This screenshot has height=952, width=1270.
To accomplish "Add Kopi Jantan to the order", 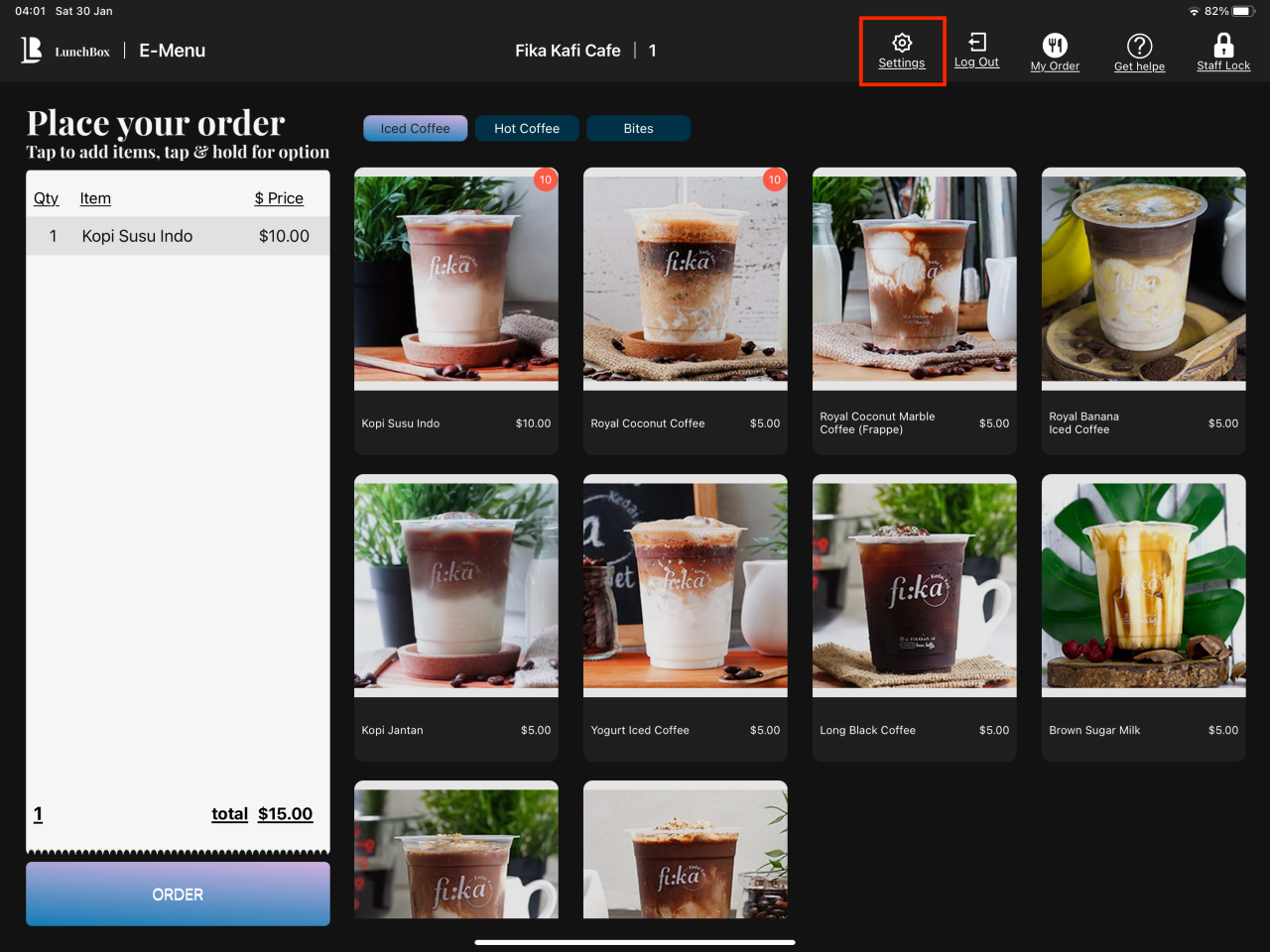I will point(456,618).
